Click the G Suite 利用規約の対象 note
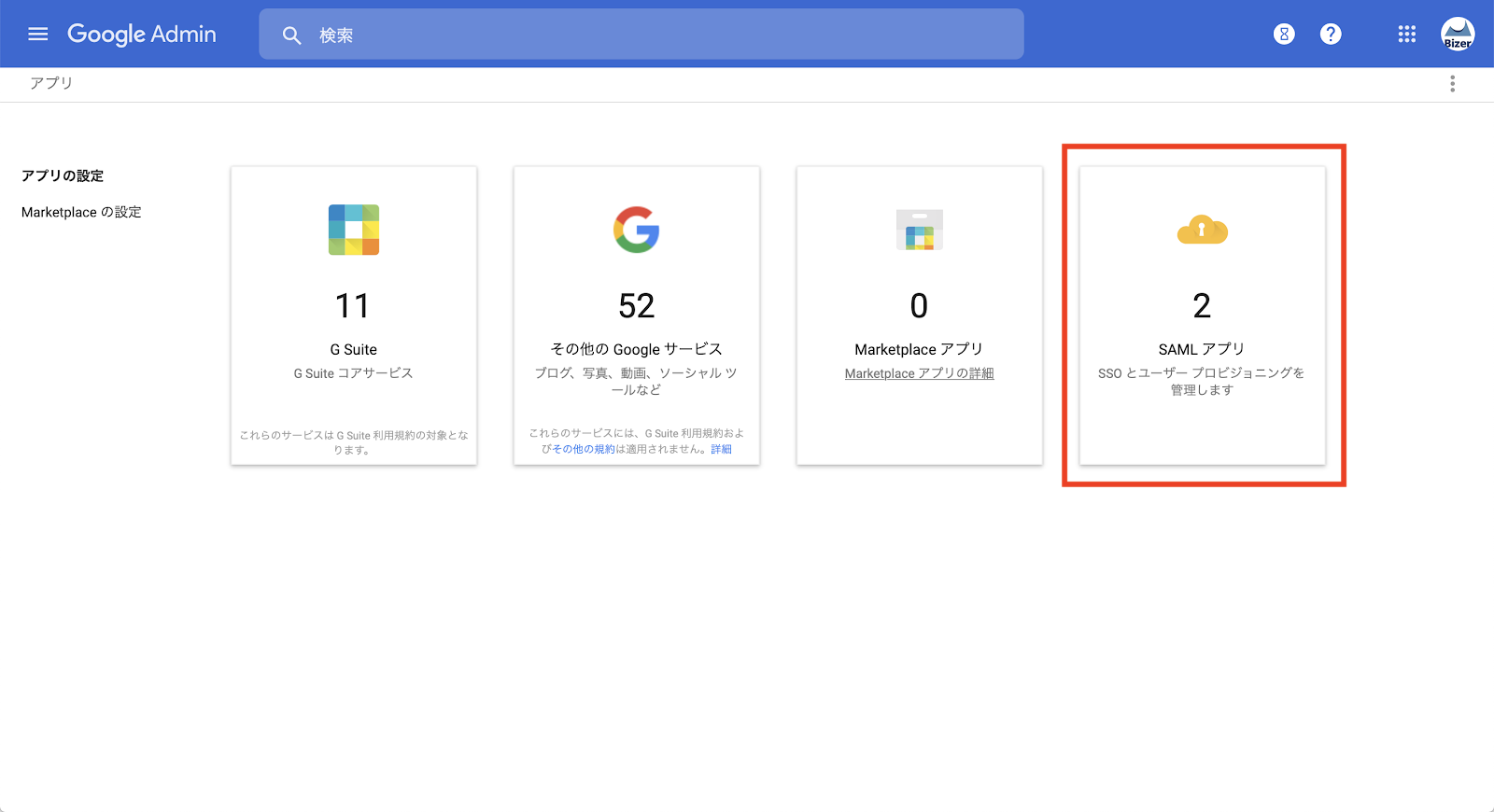The width and height of the screenshot is (1494, 812). [354, 442]
